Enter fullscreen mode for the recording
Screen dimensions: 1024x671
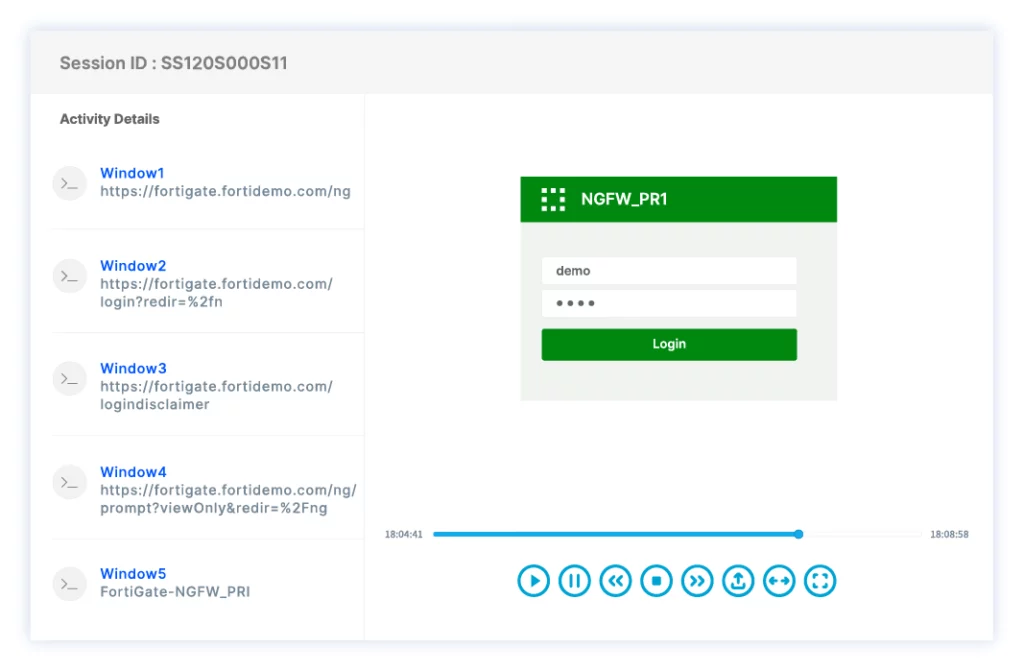point(820,581)
